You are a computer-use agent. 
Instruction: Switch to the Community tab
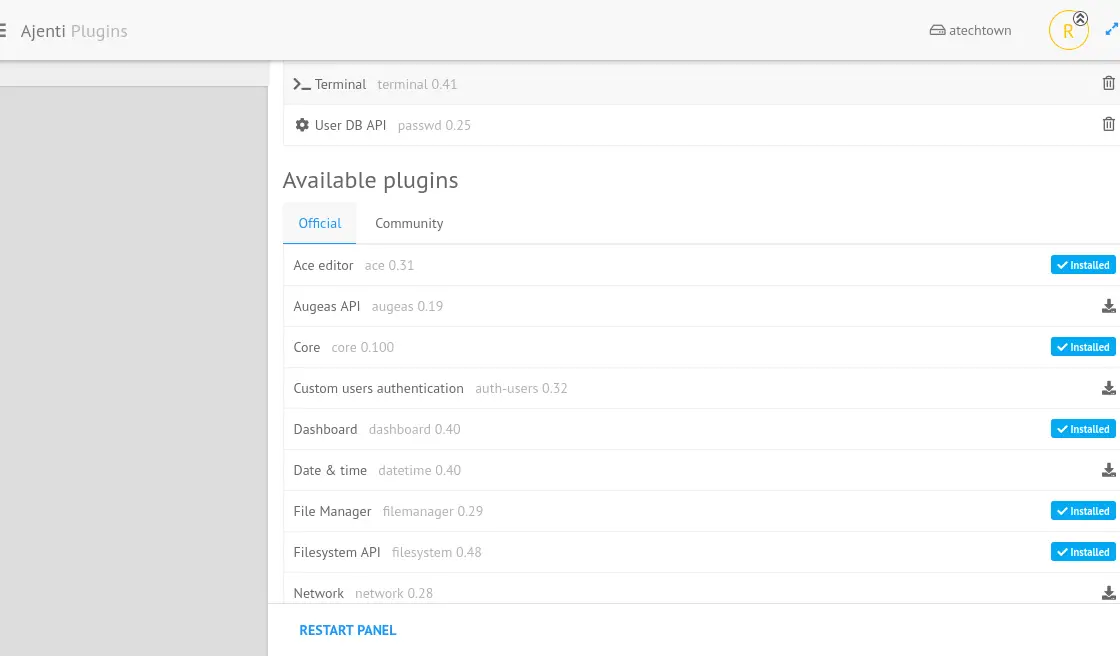409,223
